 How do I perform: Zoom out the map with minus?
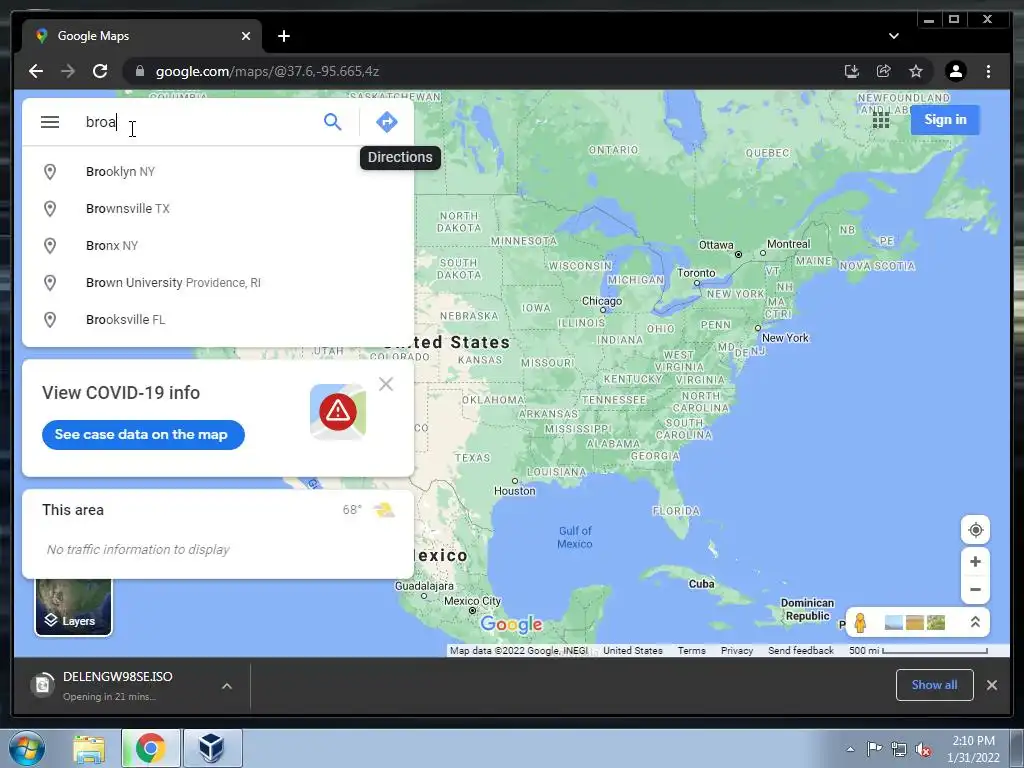click(x=975, y=590)
